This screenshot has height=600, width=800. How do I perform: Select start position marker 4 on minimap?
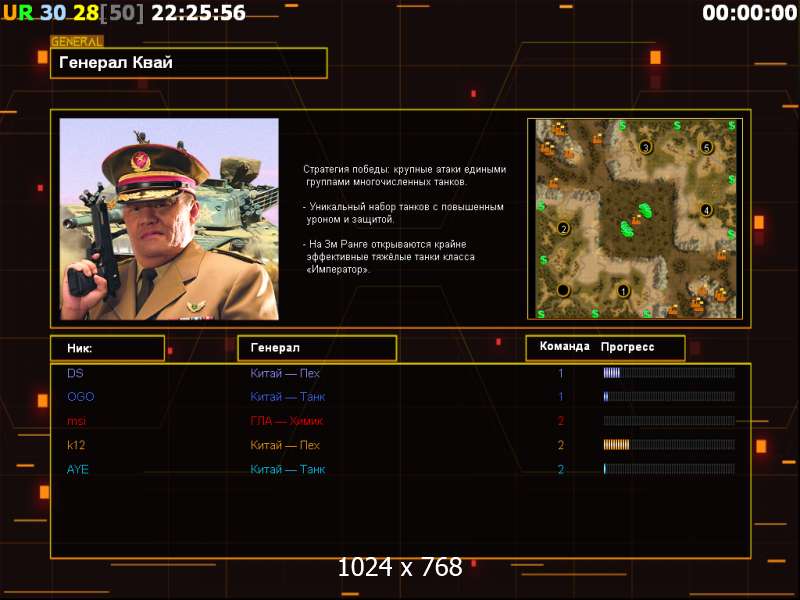[706, 210]
